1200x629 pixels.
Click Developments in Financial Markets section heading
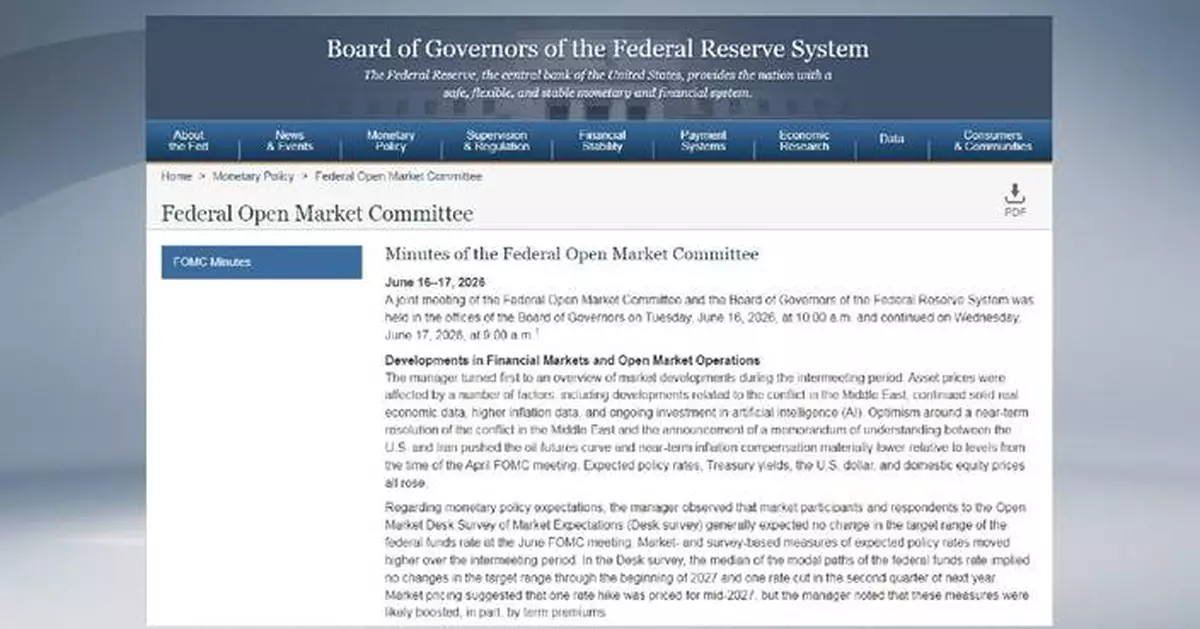click(x=572, y=360)
